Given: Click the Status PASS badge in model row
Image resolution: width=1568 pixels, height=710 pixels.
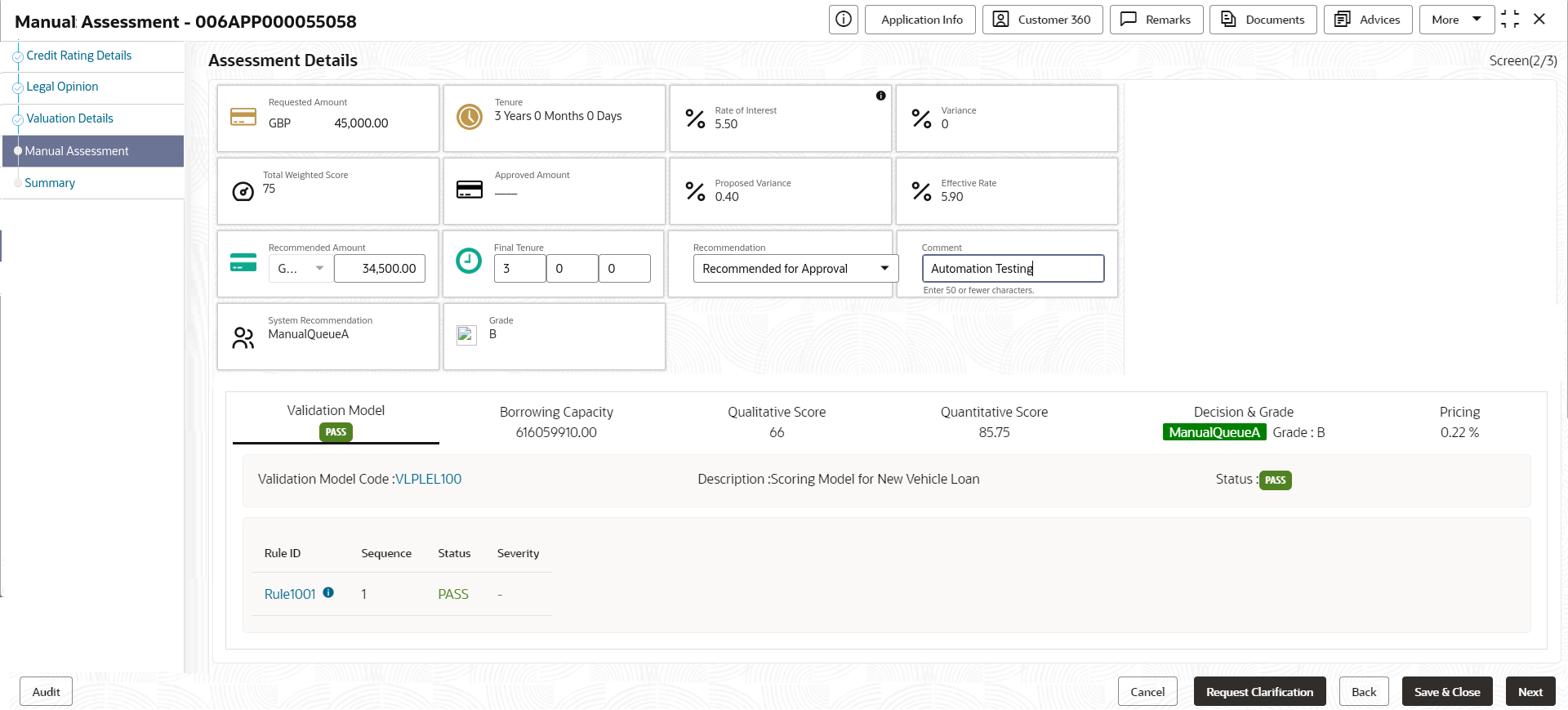Looking at the screenshot, I should pos(1275,480).
